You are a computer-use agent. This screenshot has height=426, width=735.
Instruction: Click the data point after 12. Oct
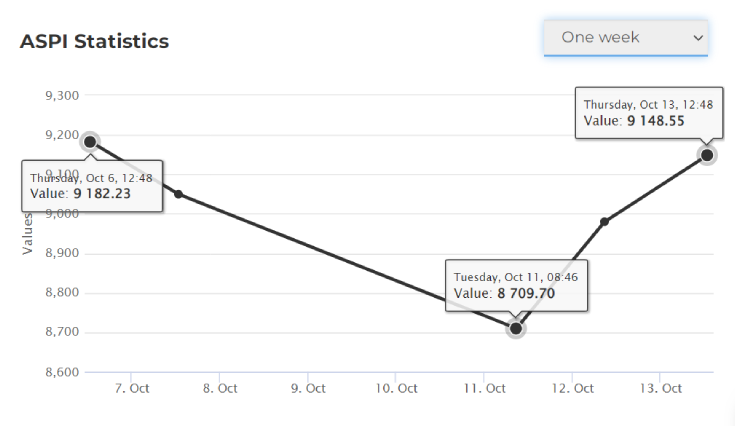[604, 222]
